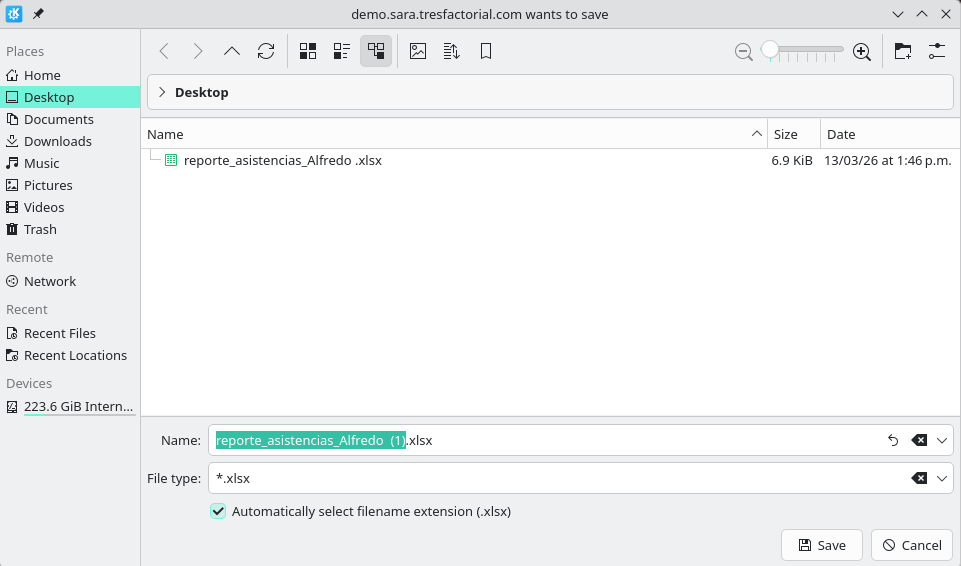This screenshot has width=961, height=566.
Task: Open the File type dropdown
Action: click(x=942, y=478)
